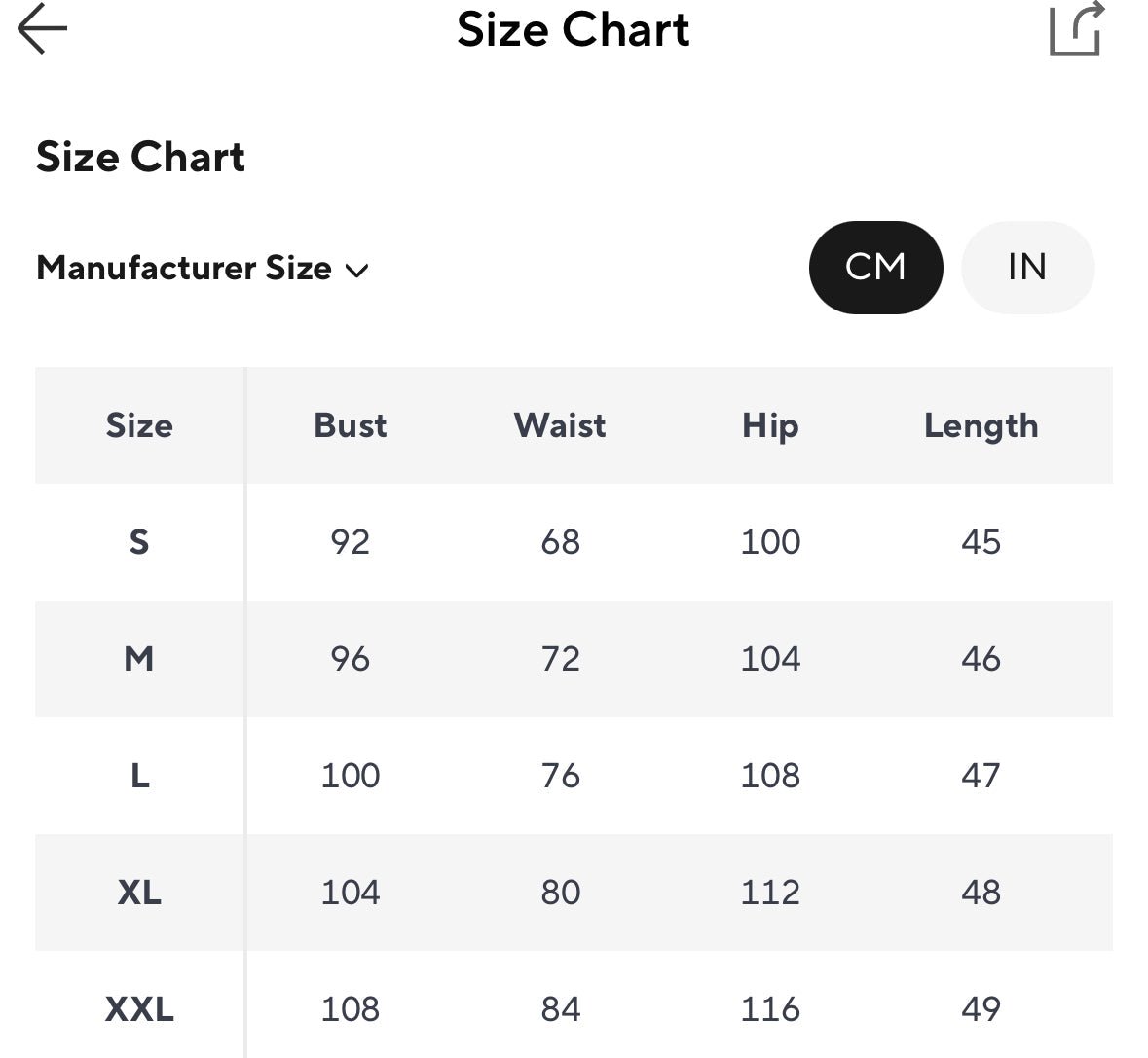Click the chevron beside Manufacturer Size
Image resolution: width=1148 pixels, height=1058 pixels.
[x=356, y=271]
